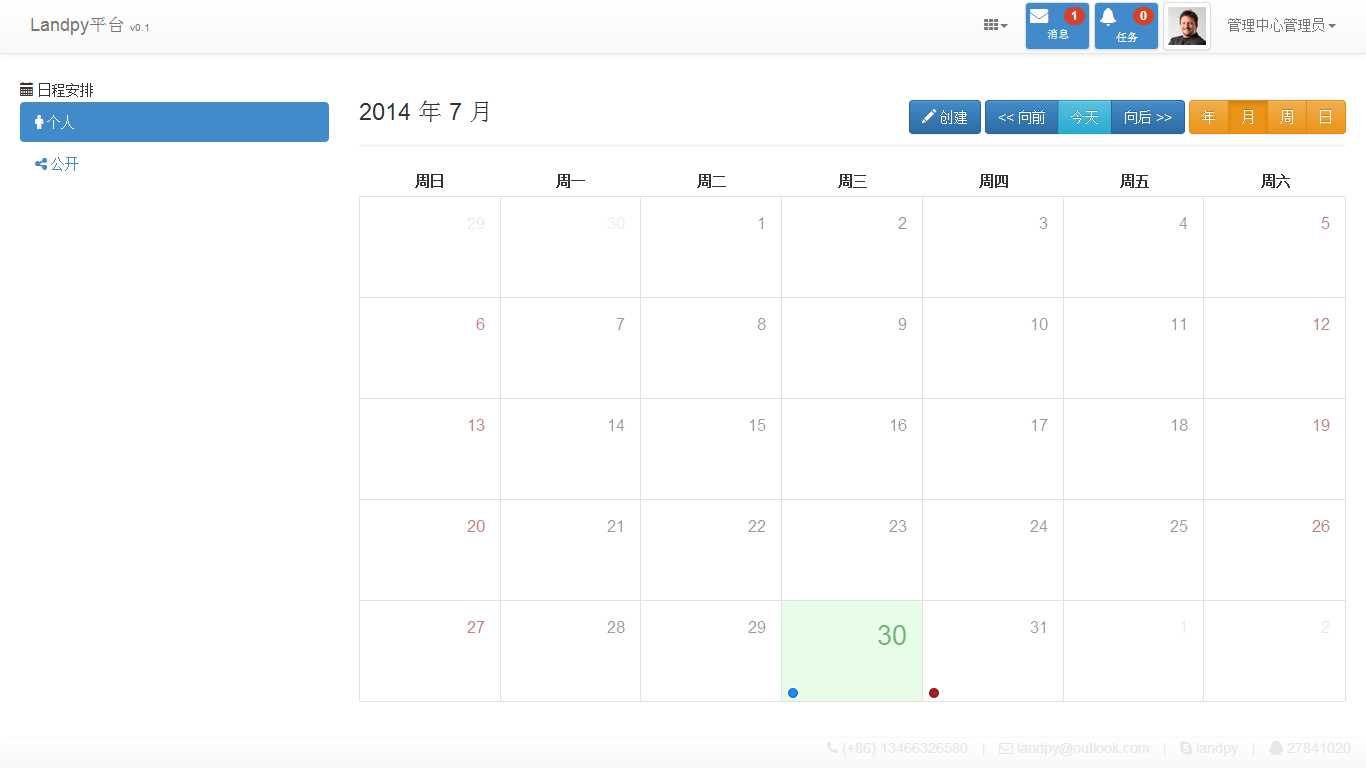The height and width of the screenshot is (768, 1366).
Task: Click the dark red event dot on day 31
Action: click(x=934, y=693)
